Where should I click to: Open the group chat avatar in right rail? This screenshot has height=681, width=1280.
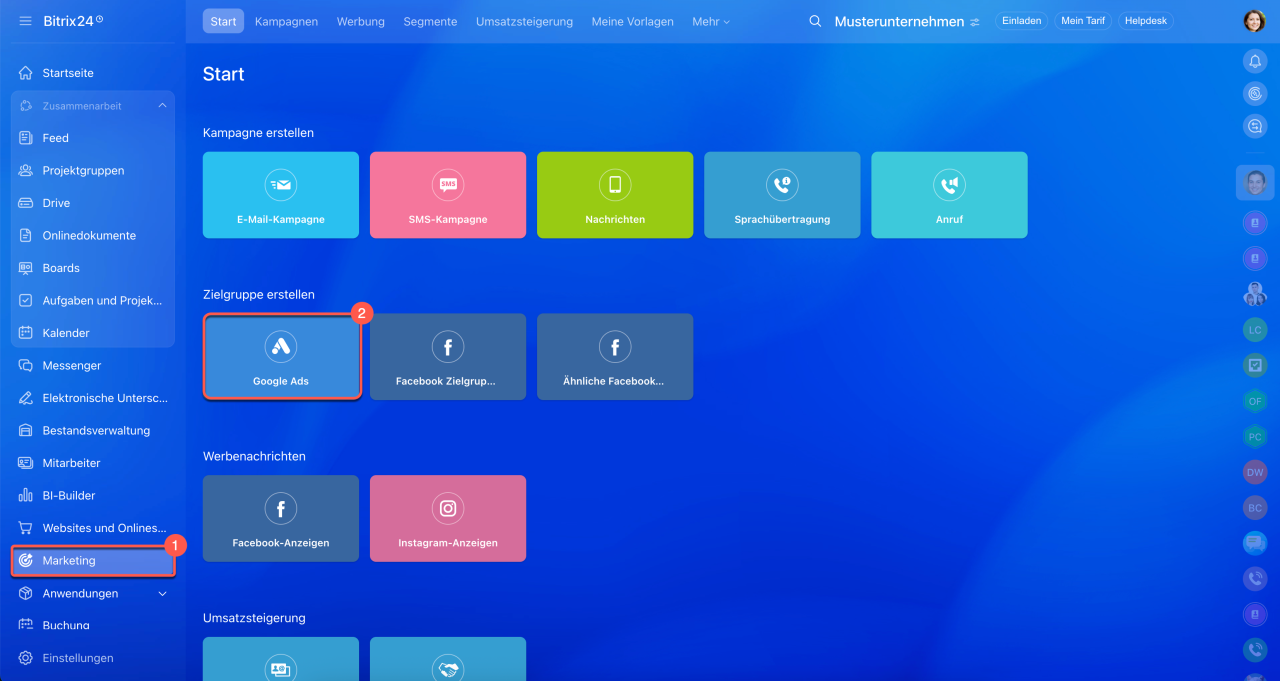coord(1255,294)
